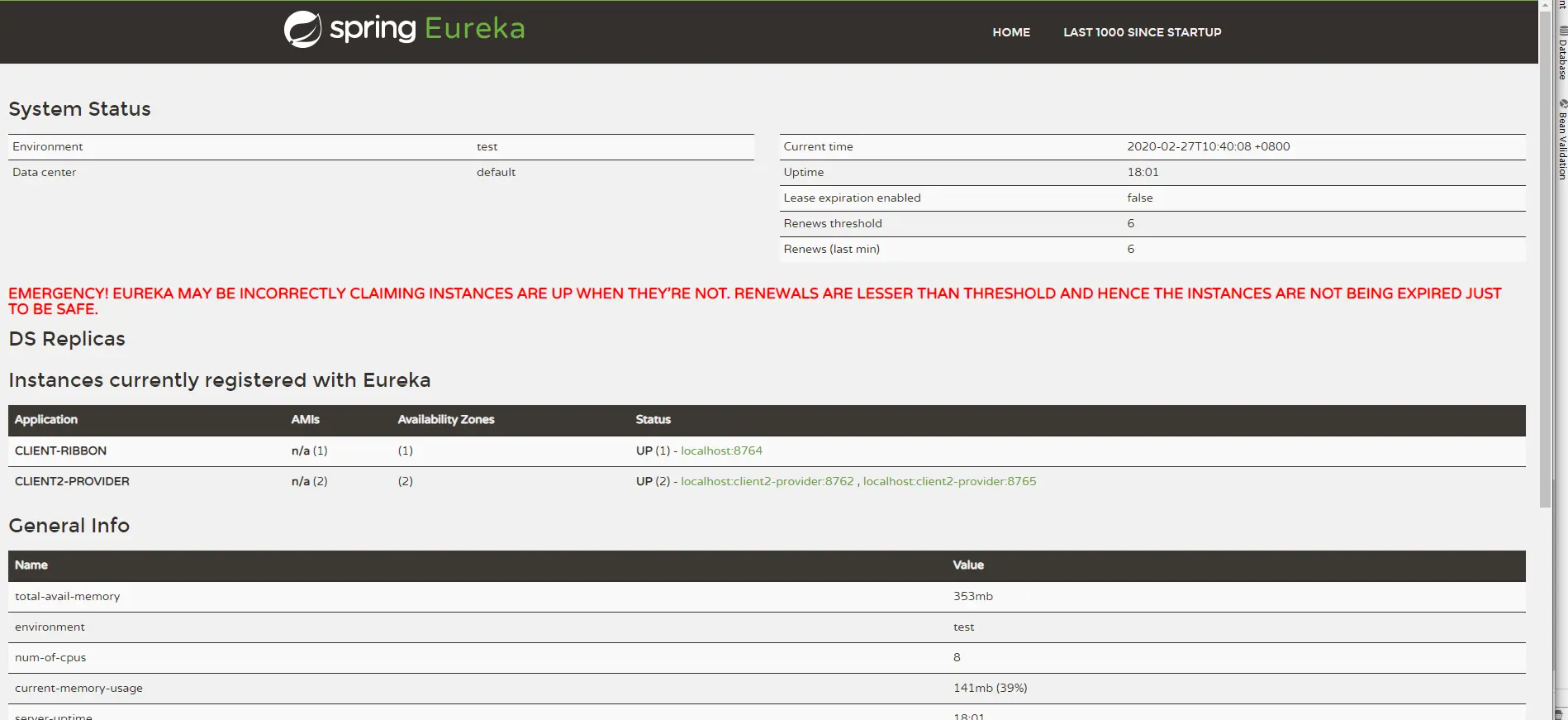The image size is (1568, 720).
Task: Click the 'n/a (1)' AMIs cell
Action: point(310,451)
